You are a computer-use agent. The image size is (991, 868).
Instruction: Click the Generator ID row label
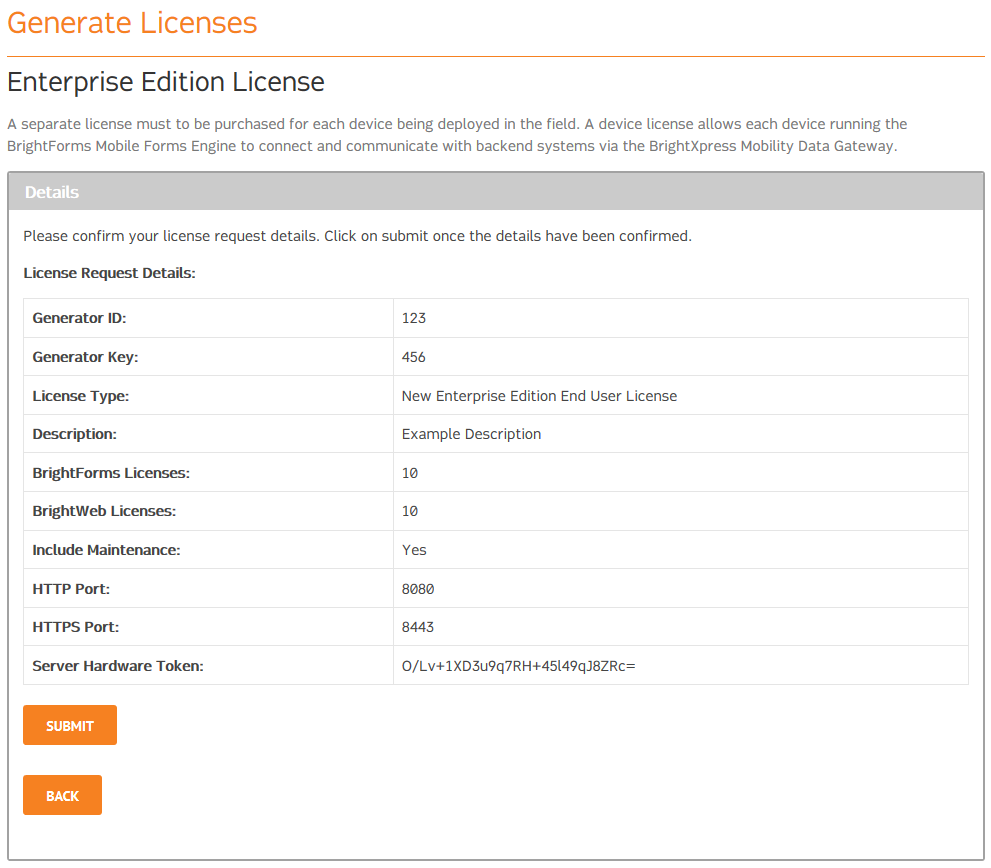click(79, 318)
